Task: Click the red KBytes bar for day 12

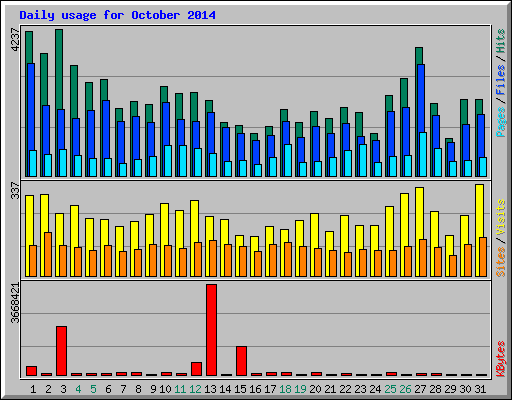Action: coord(196,369)
